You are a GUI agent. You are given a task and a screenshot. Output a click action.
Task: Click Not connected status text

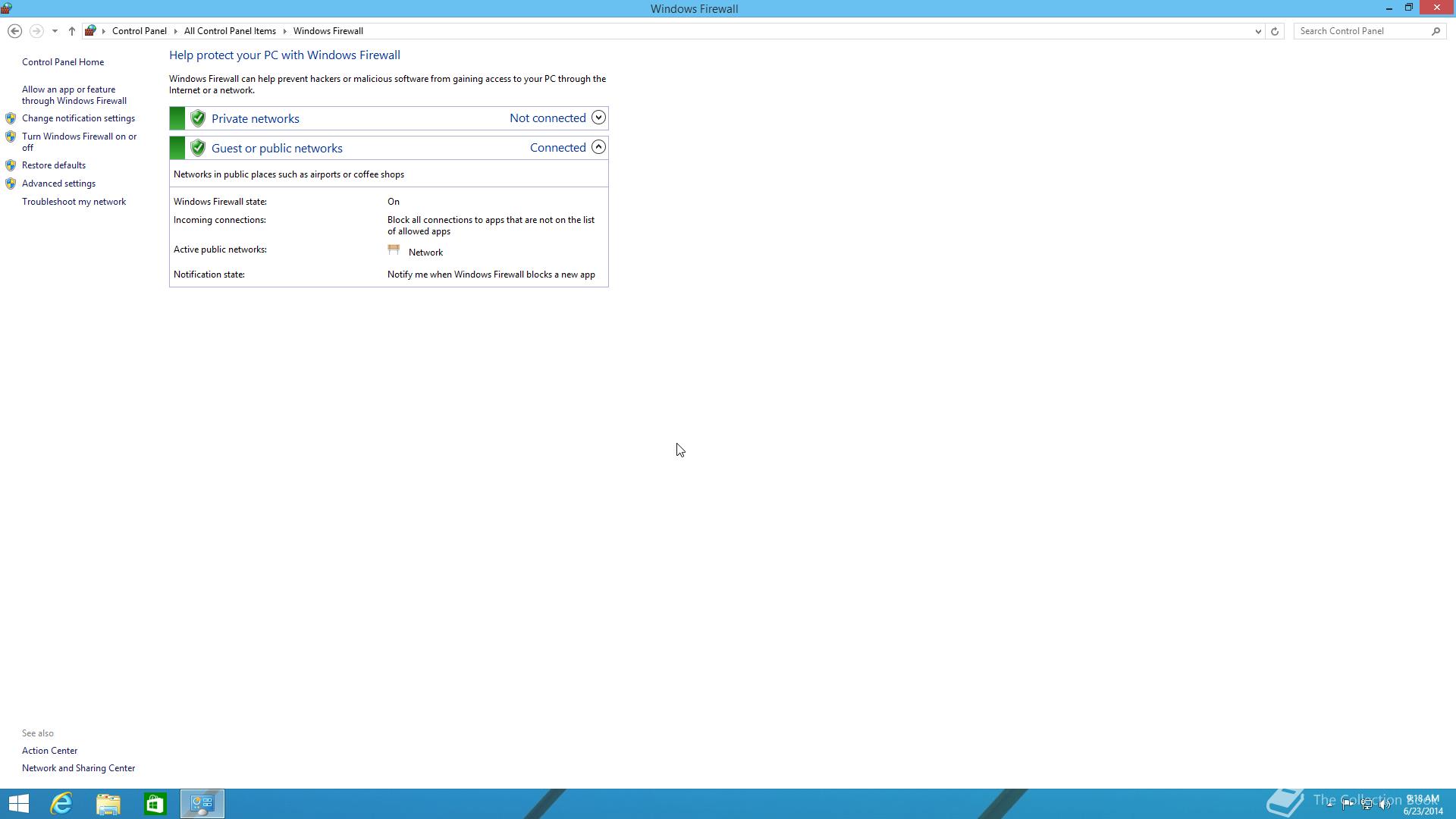pos(548,118)
